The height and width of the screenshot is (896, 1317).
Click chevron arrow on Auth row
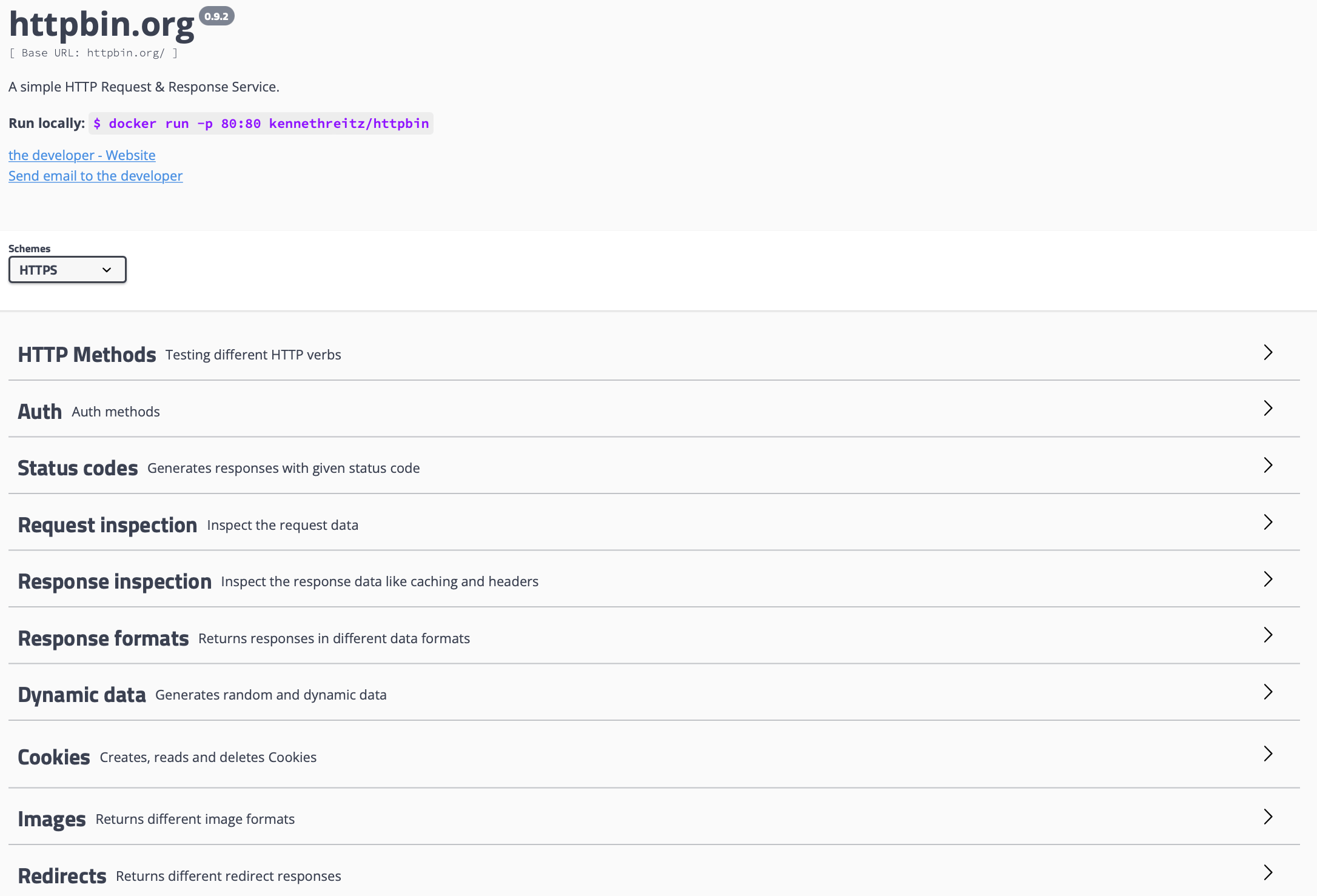[x=1267, y=409]
